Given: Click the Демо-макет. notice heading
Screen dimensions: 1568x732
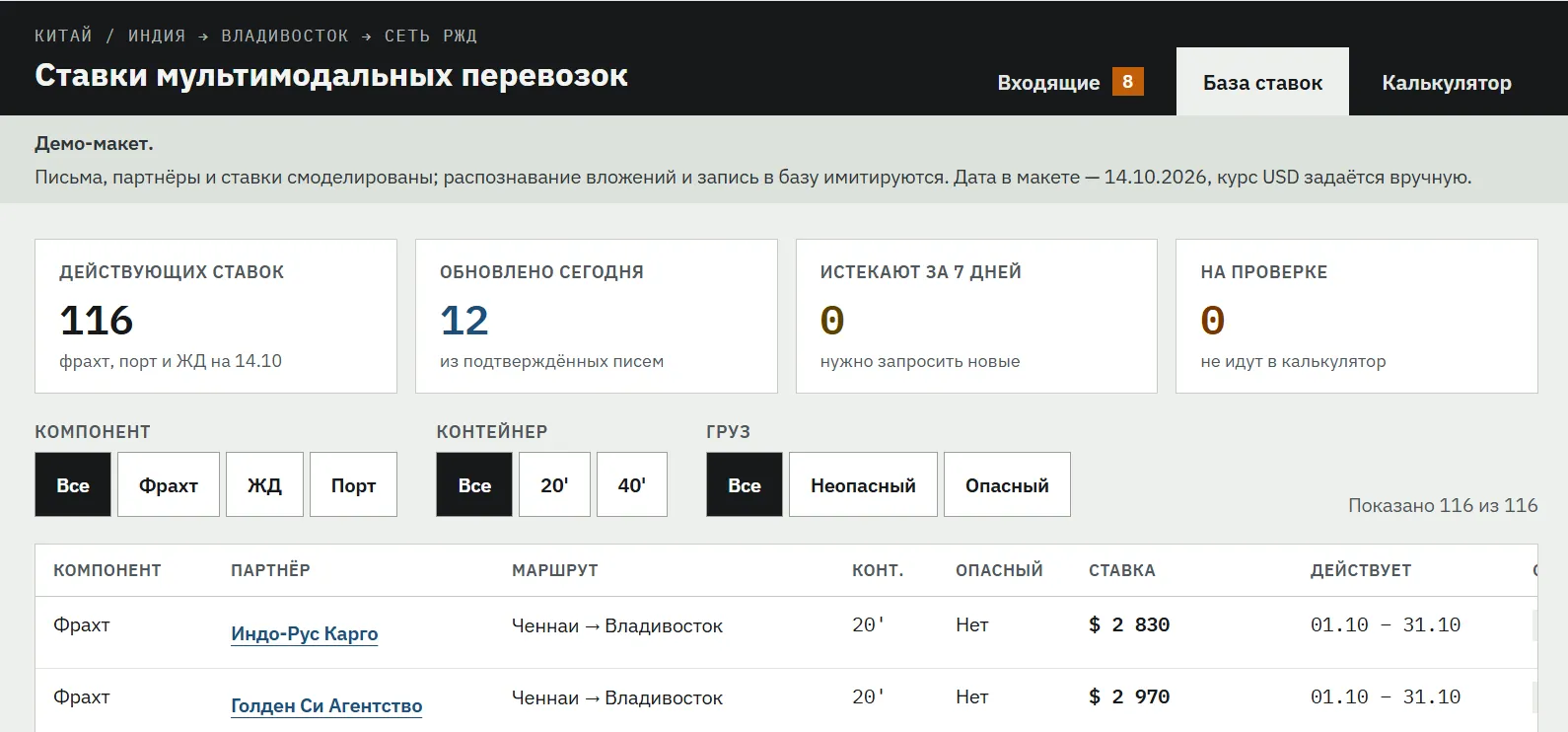Looking at the screenshot, I should [94, 143].
